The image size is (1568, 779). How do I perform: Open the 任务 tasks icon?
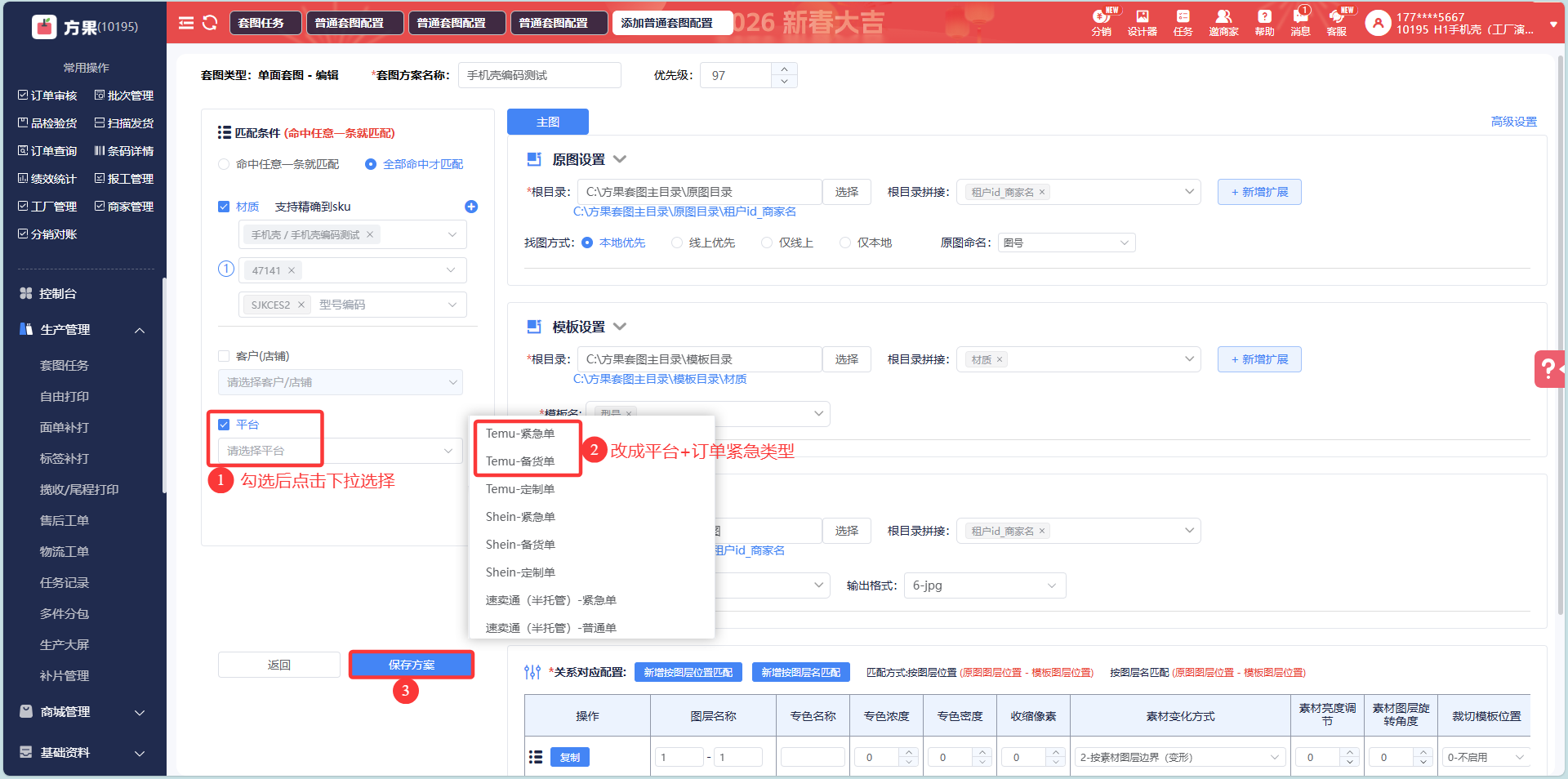pos(1183,22)
